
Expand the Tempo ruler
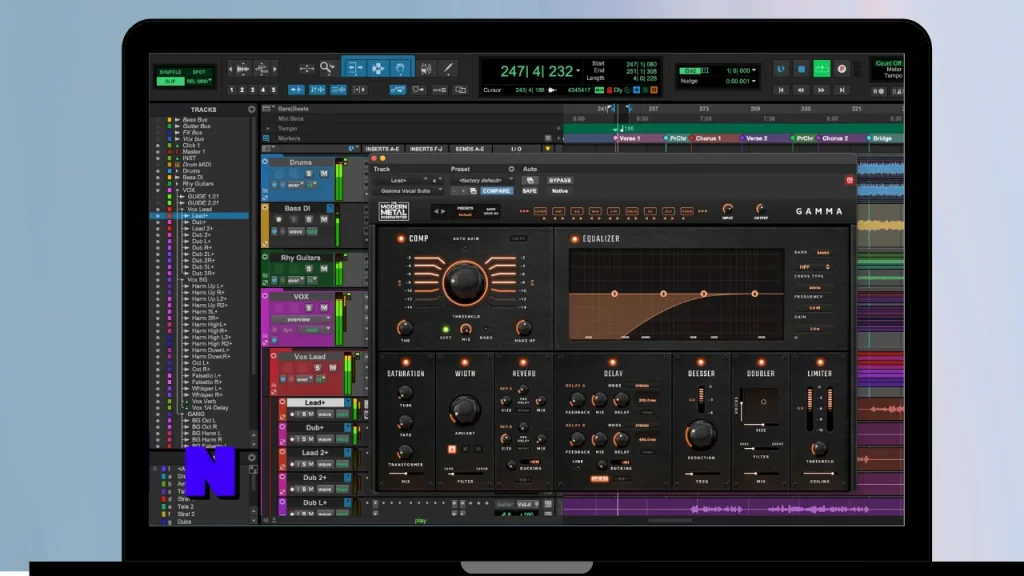267,129
